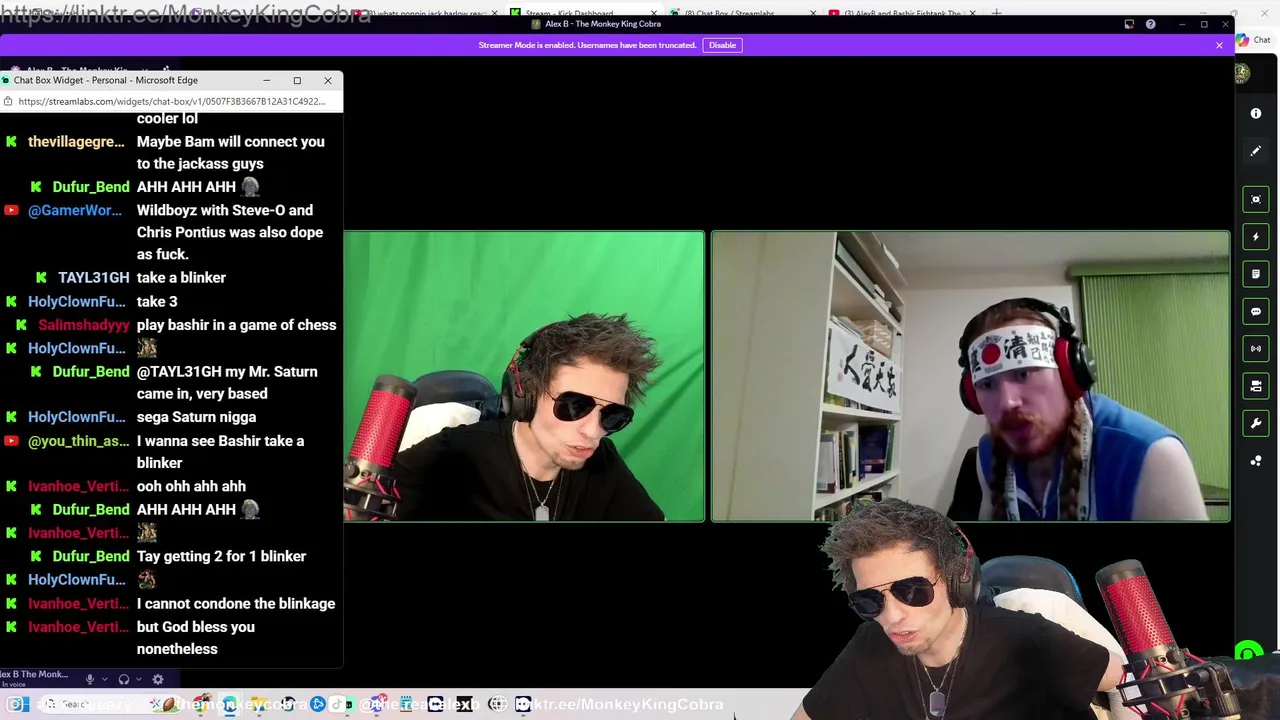The height and width of the screenshot is (720, 1280).
Task: Click message 'ooh ohh ahh ahh'
Action: pos(191,486)
